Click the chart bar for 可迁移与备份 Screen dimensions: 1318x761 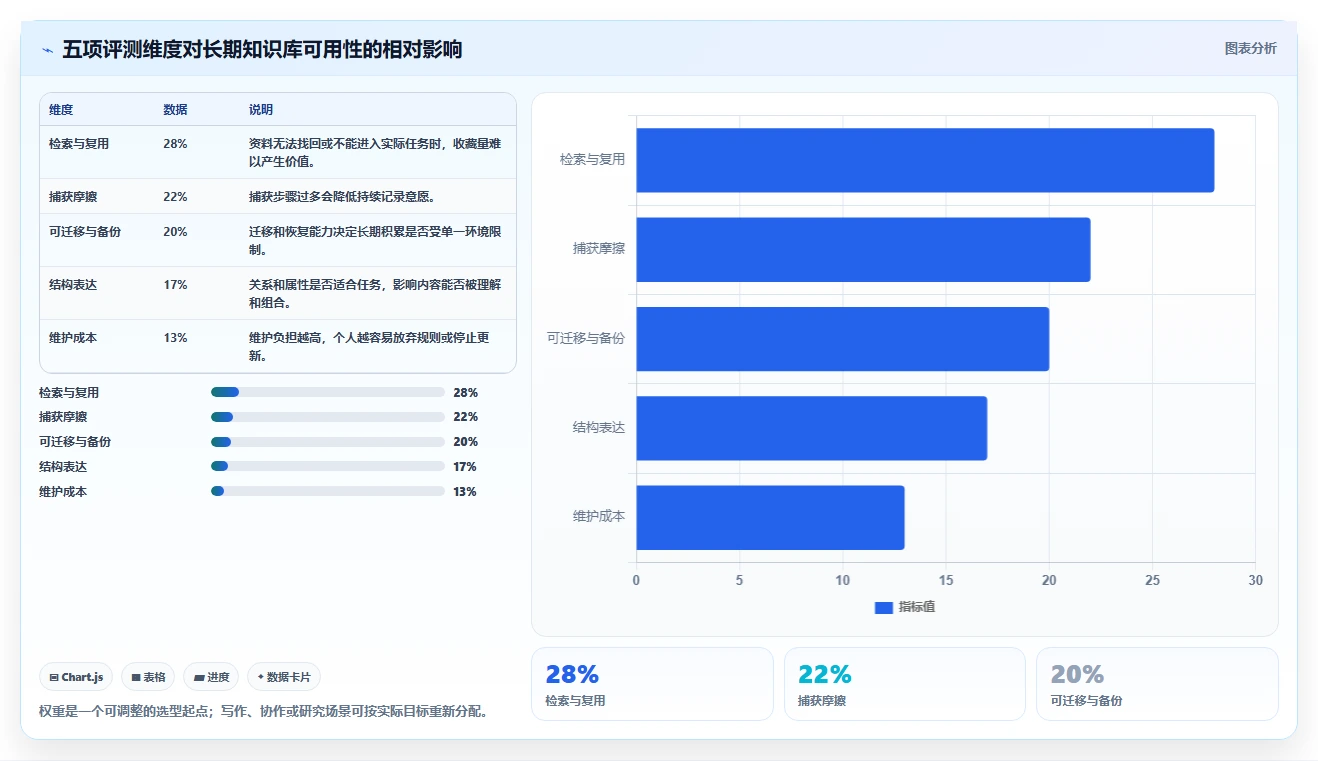[843, 339]
